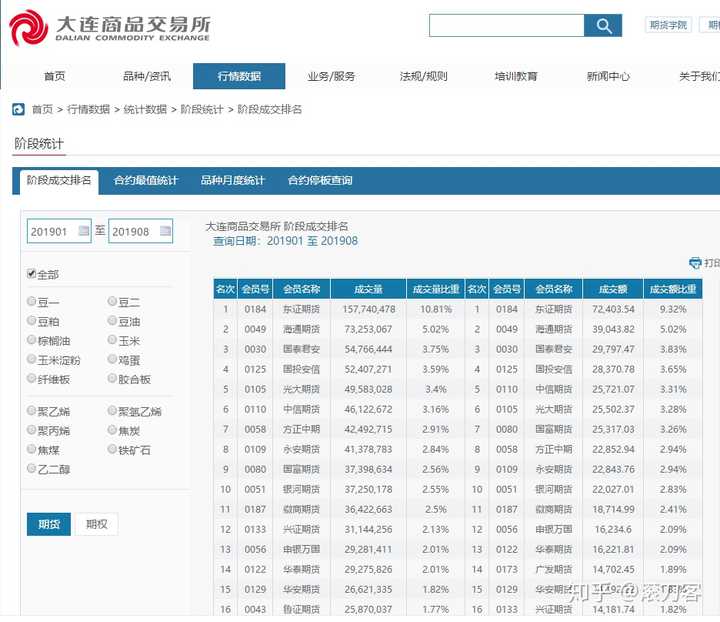Click the 行情数据 breadcrumb link

click(x=89, y=109)
